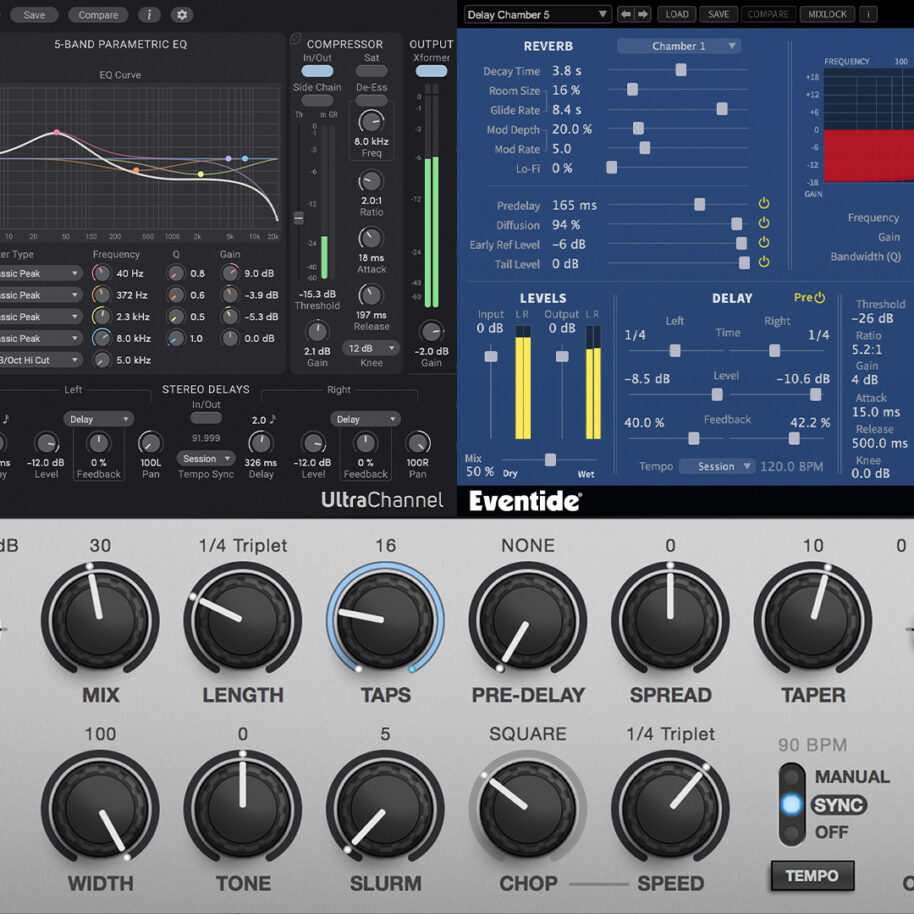Viewport: 914px width, 914px height.
Task: Toggle the Tail Level power icon
Action: pyautogui.click(x=764, y=263)
